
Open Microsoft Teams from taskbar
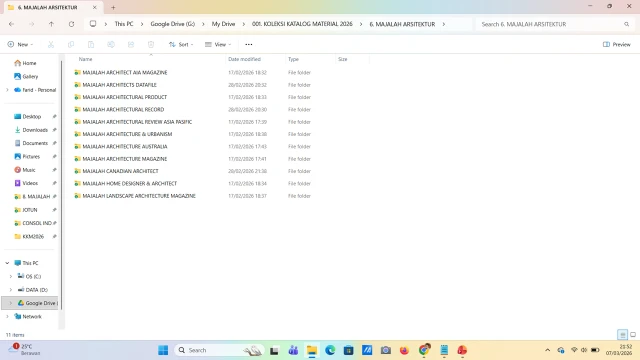(x=293, y=350)
